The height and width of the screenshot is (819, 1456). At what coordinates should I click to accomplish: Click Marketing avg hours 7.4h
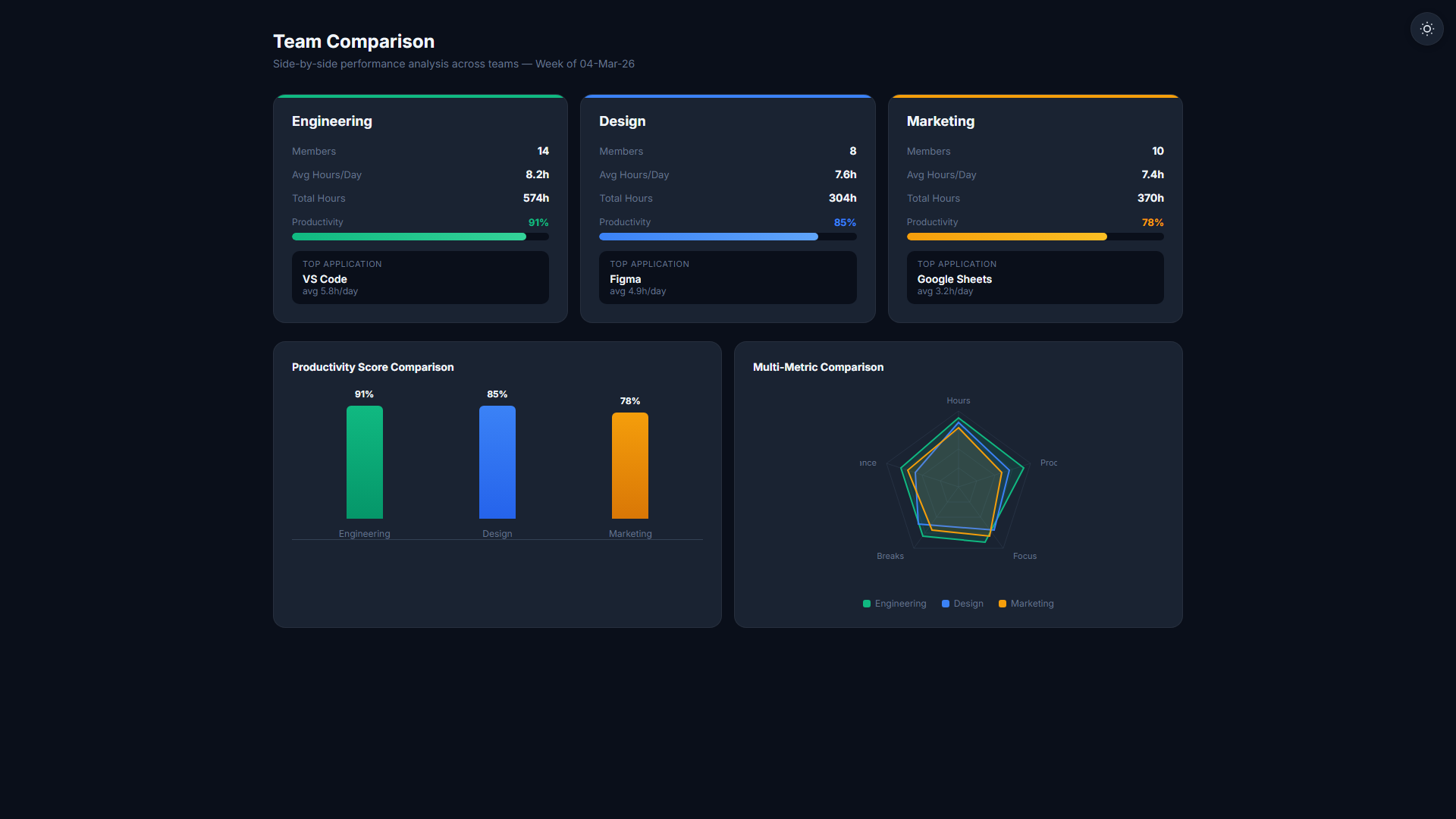pos(1153,174)
